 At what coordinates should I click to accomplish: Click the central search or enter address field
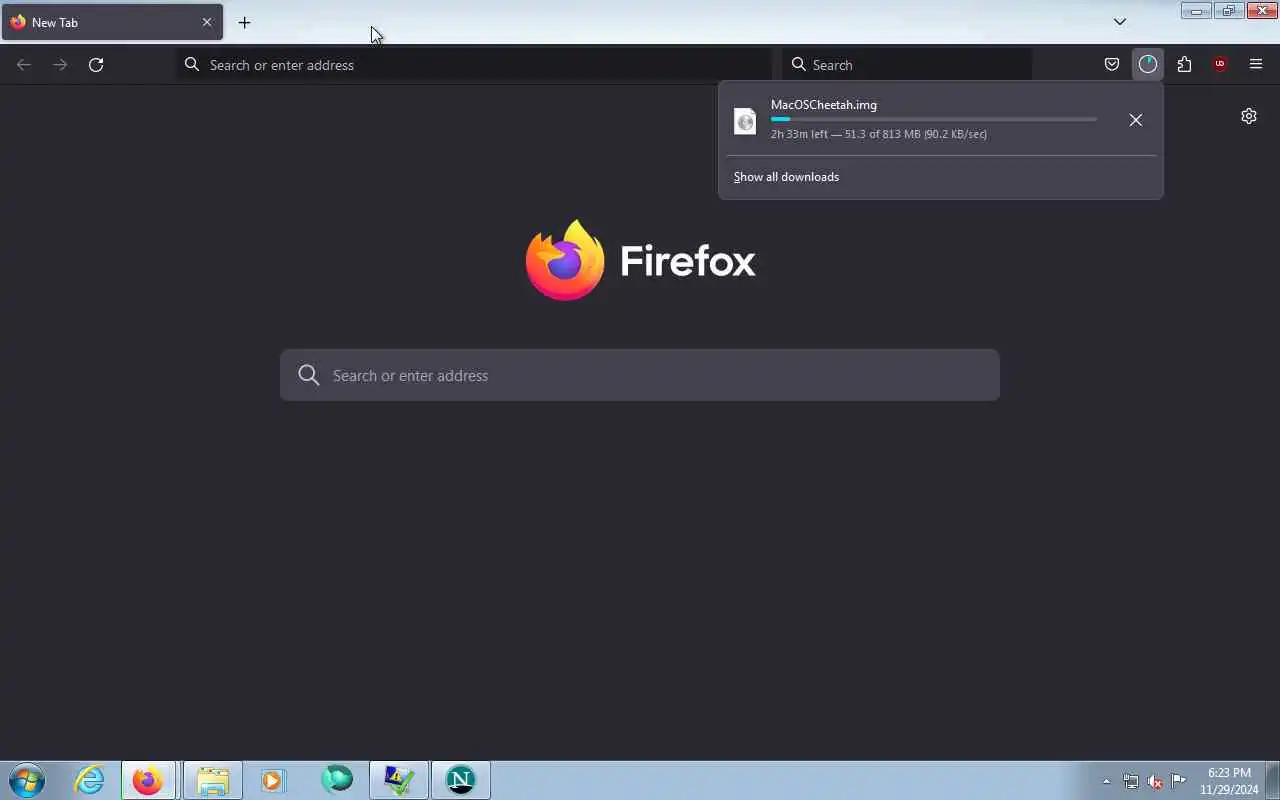640,375
